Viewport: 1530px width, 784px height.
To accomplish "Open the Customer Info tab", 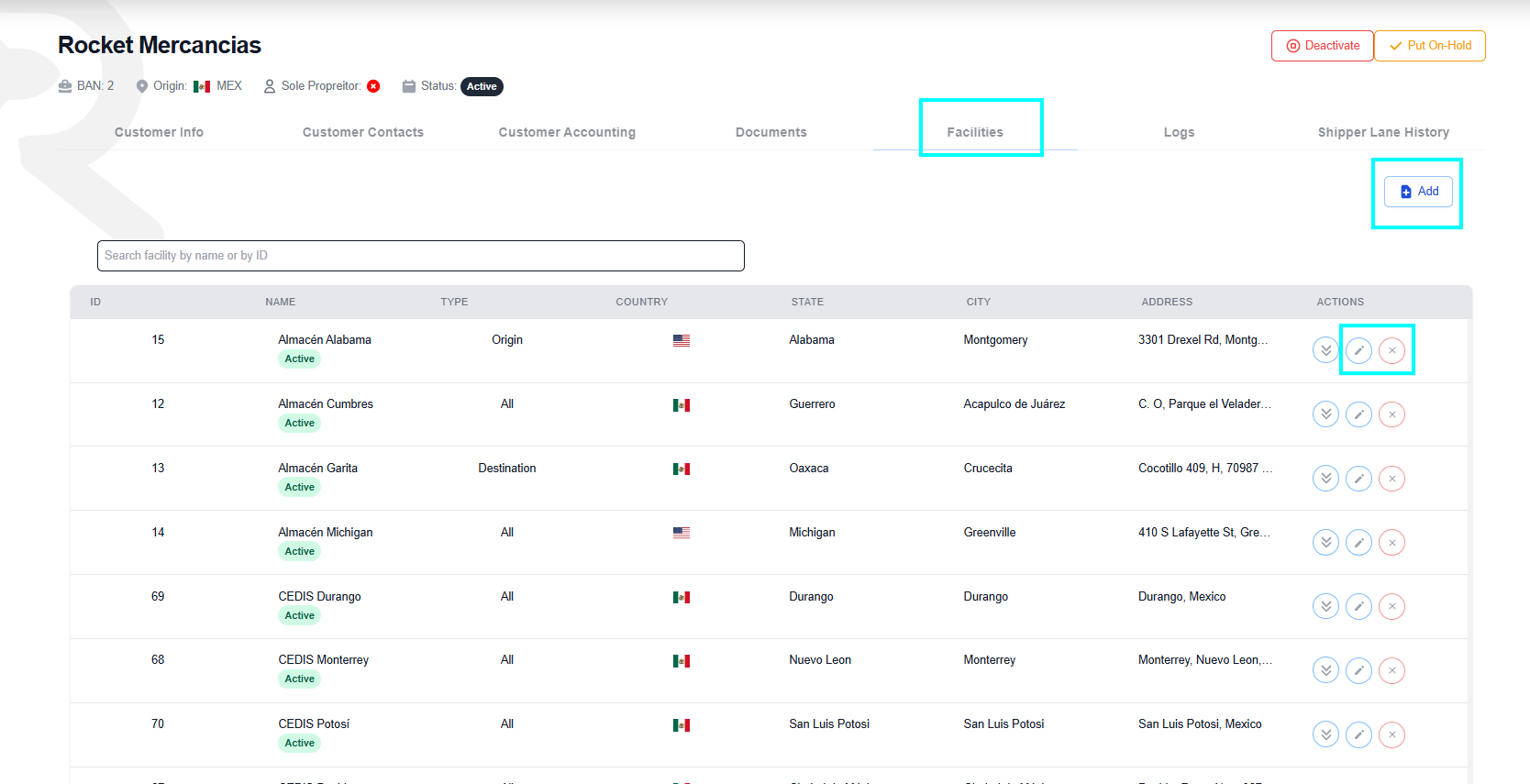I will pyautogui.click(x=159, y=132).
